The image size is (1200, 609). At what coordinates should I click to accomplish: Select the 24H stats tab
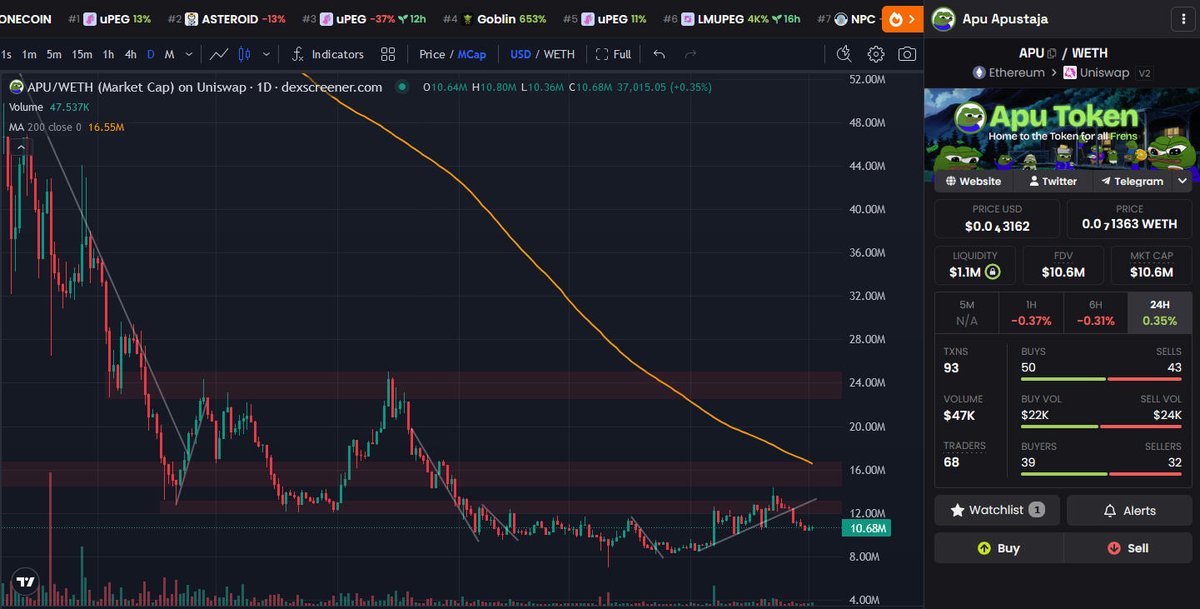[x=1159, y=312]
